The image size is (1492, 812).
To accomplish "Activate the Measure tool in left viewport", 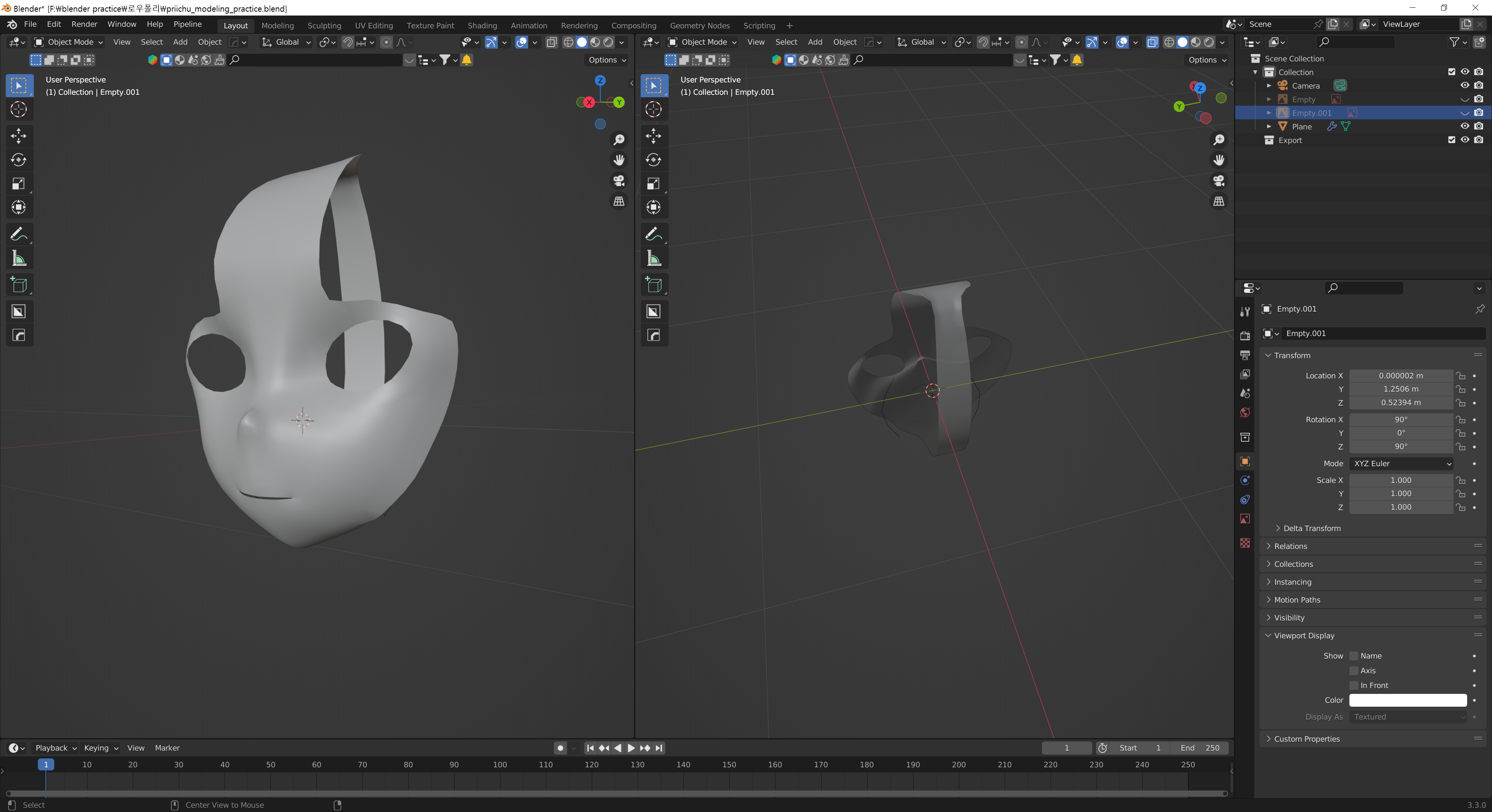I will pyautogui.click(x=19, y=258).
